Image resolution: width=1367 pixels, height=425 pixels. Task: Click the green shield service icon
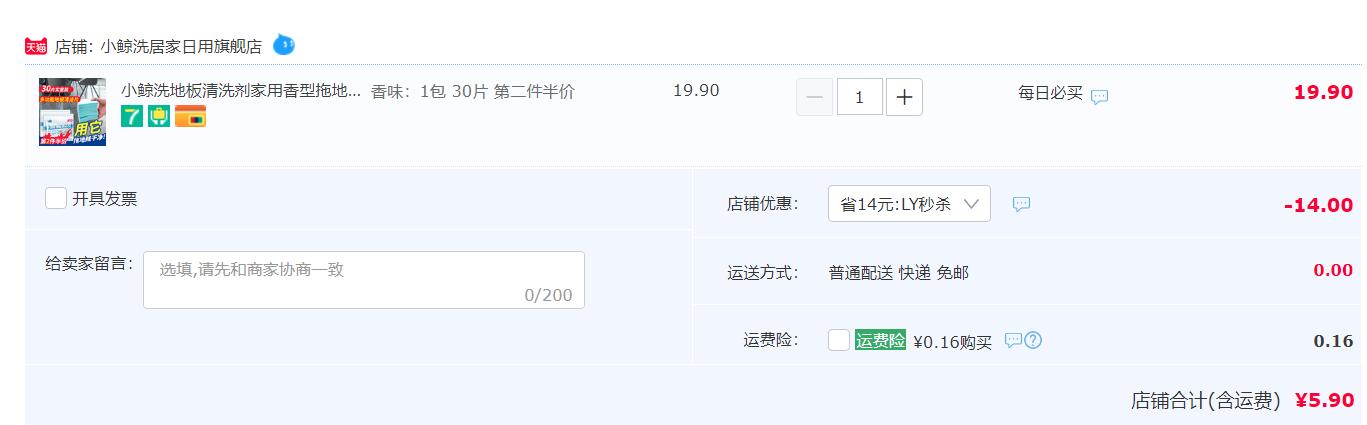[x=159, y=116]
